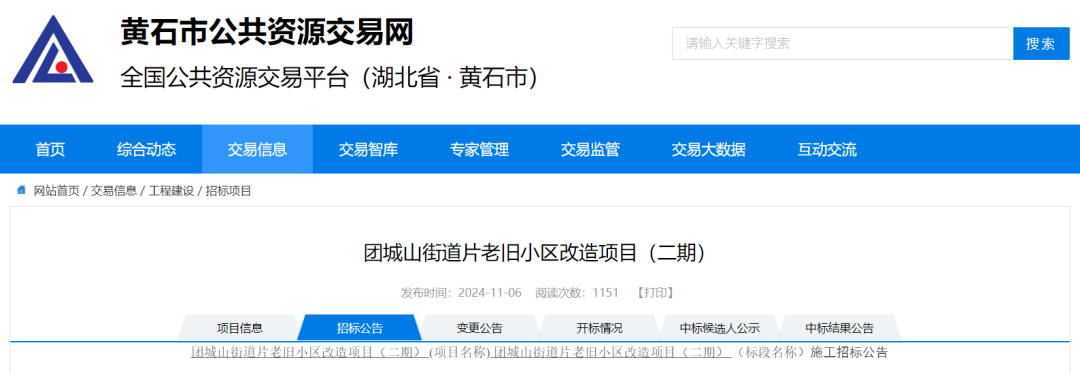Click the blue 搜索 search button
The width and height of the screenshot is (1080, 373).
click(x=1041, y=43)
